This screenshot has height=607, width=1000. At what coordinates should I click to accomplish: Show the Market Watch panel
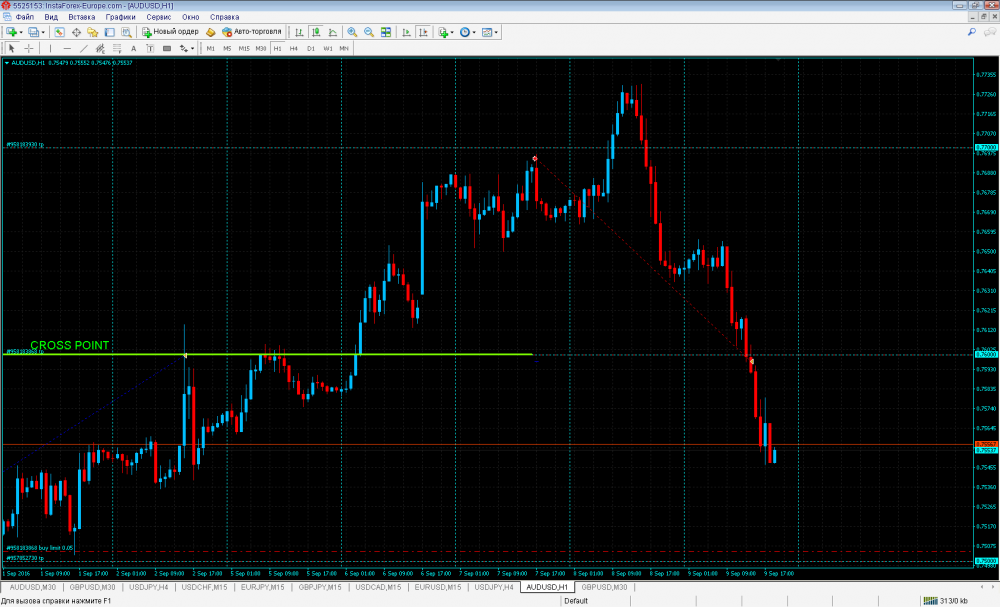pyautogui.click(x=59, y=32)
